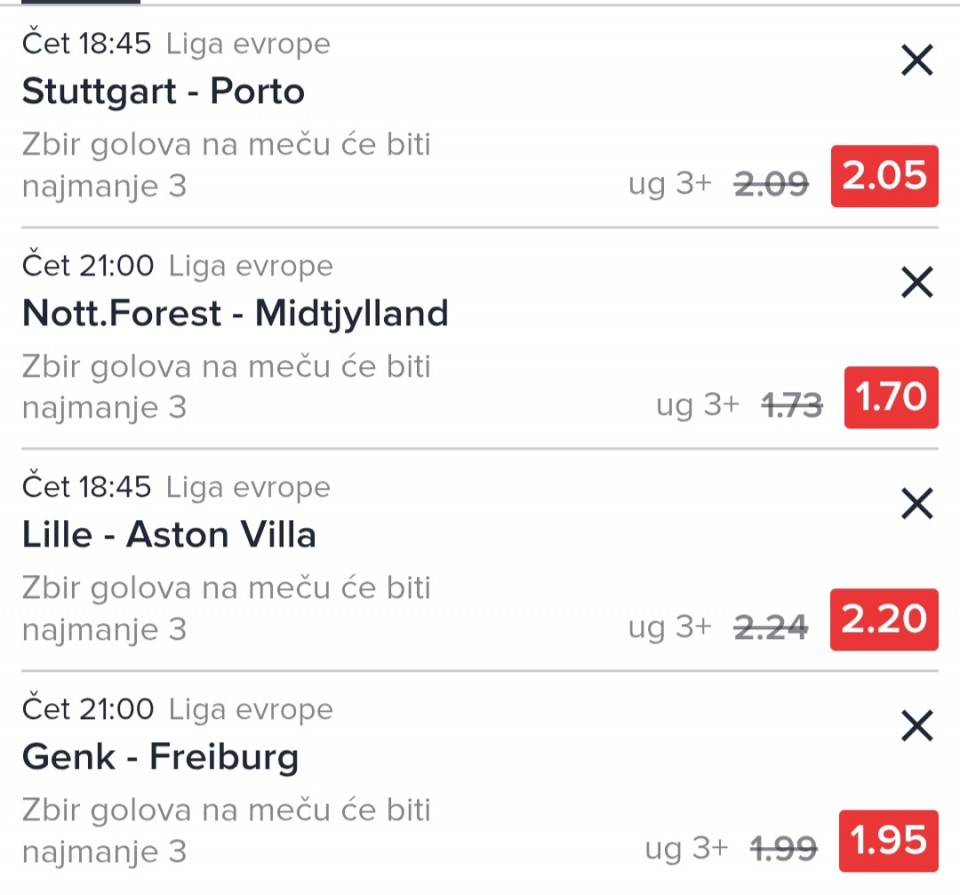Image resolution: width=960 pixels, height=895 pixels.
Task: Tap "Čet 21:00" time above Nott.Forest - Midtjylland
Action: pos(88,266)
